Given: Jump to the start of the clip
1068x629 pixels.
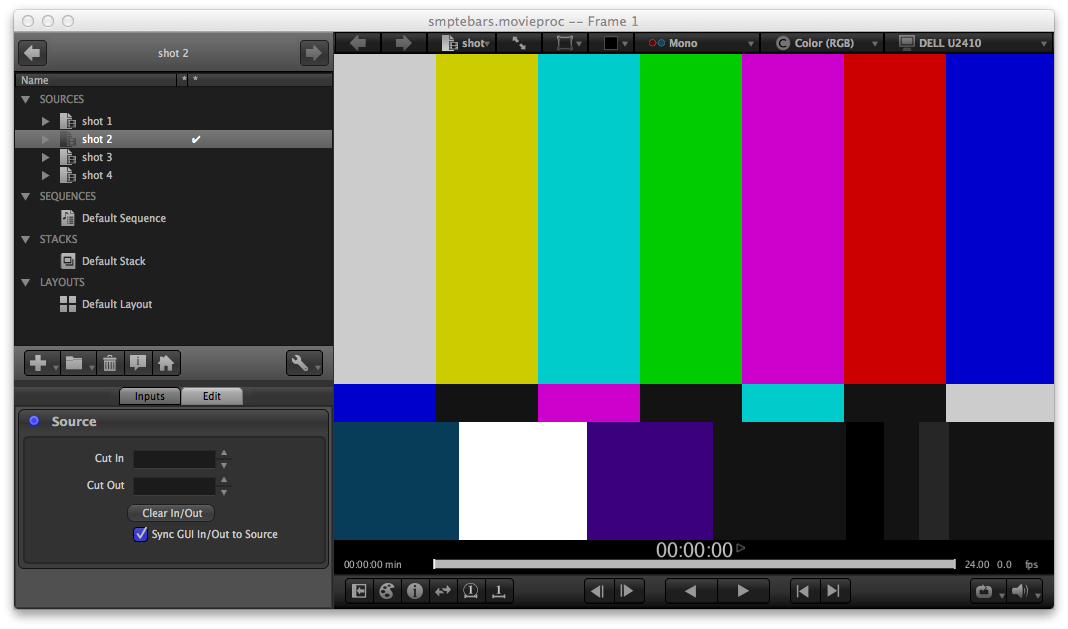Looking at the screenshot, I should click(804, 591).
